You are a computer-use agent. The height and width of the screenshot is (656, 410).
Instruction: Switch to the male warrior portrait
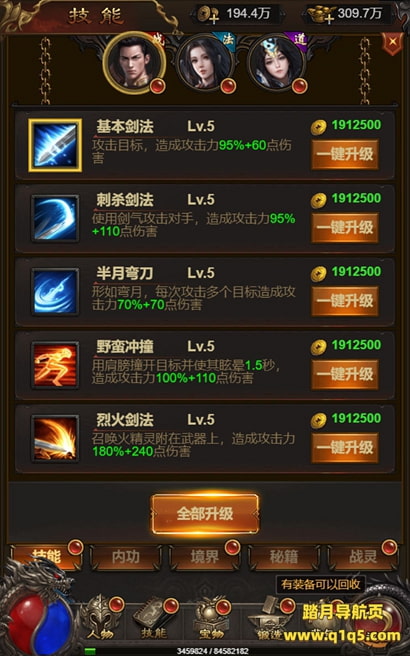click(x=134, y=63)
